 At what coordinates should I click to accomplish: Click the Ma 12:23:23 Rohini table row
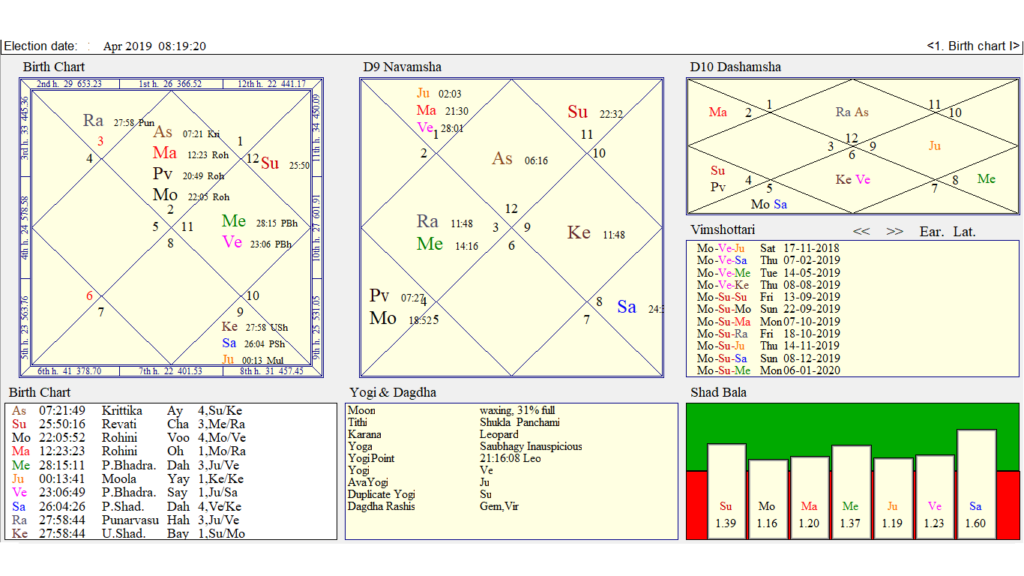click(129, 451)
